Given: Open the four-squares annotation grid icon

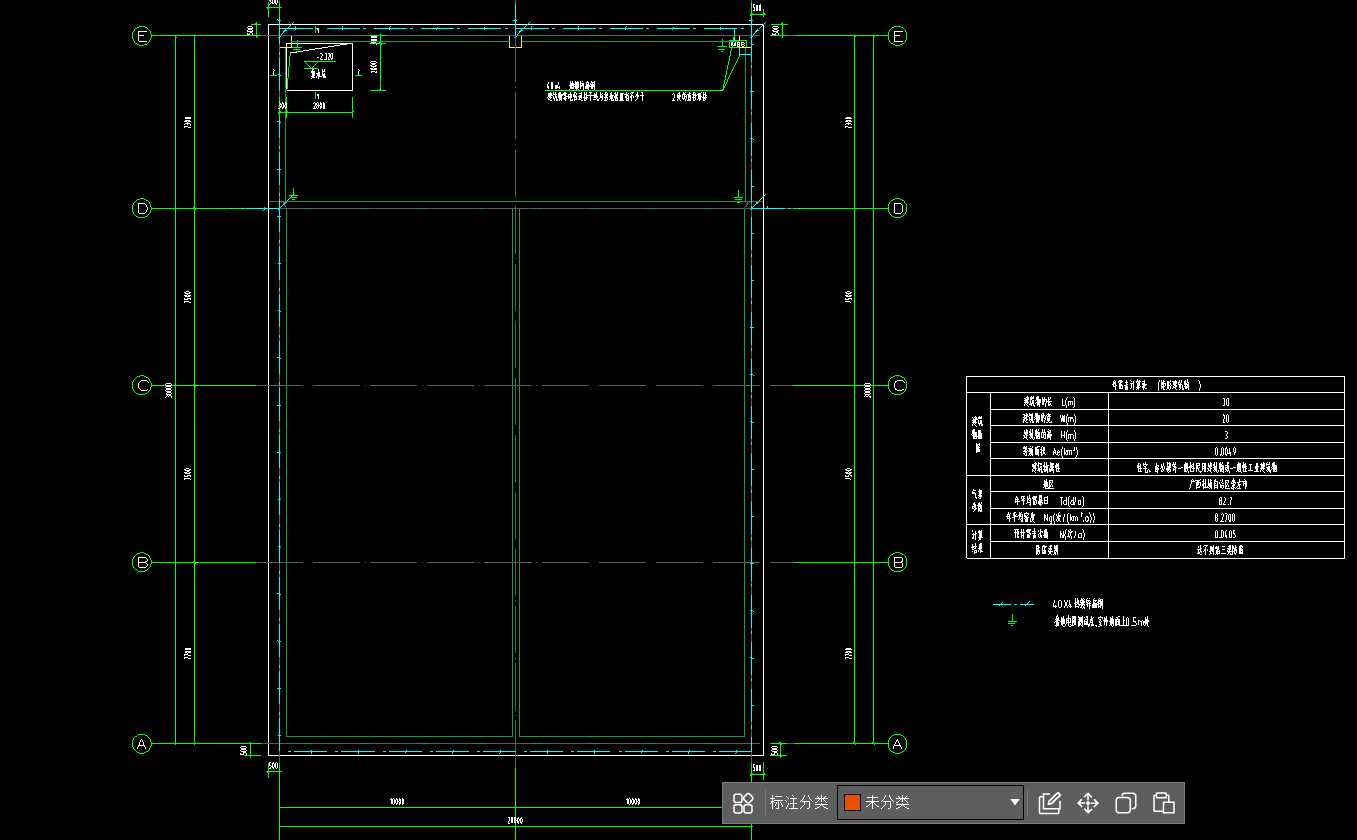Looking at the screenshot, I should pyautogui.click(x=743, y=803).
